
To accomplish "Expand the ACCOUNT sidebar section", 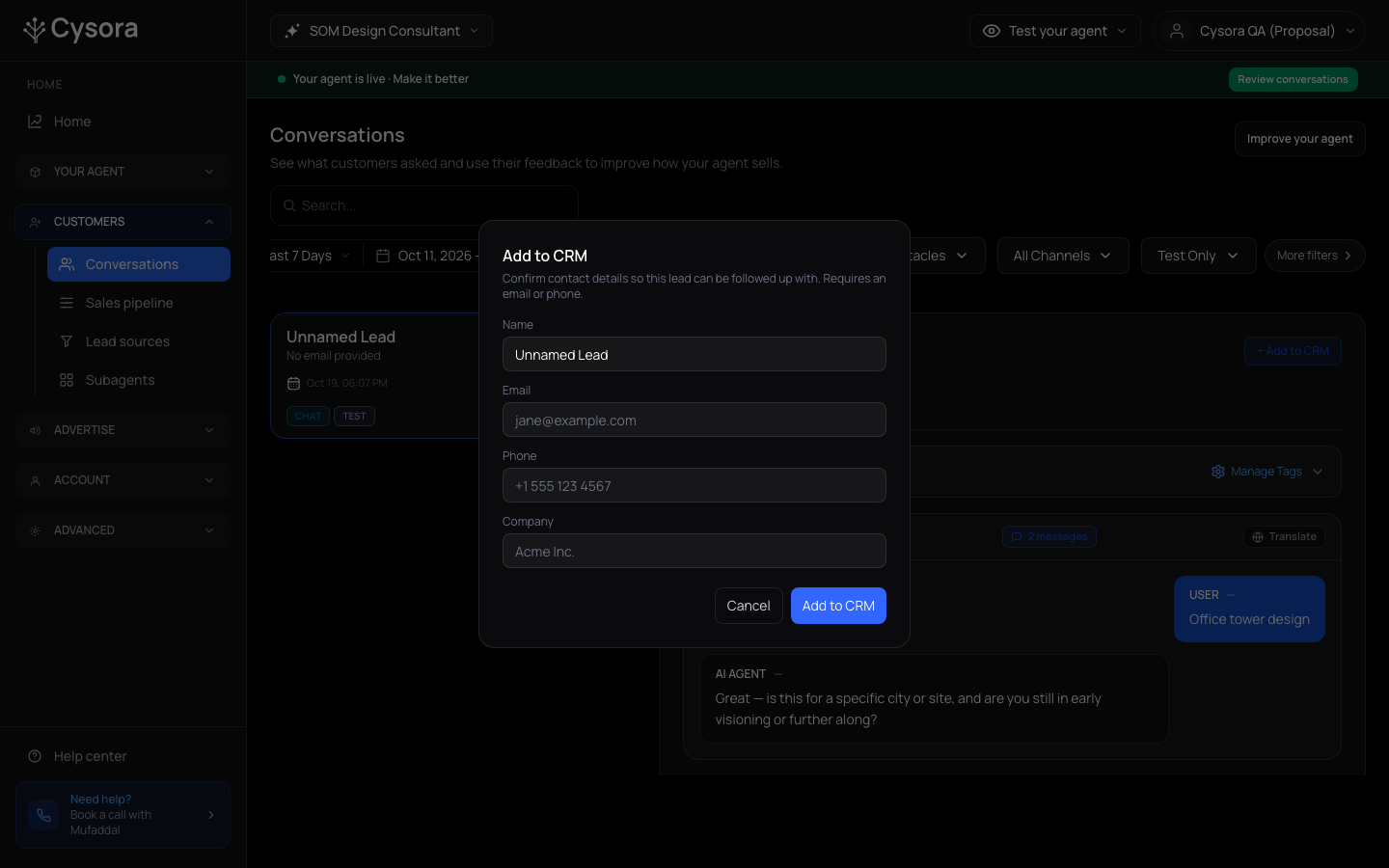I will 123,480.
